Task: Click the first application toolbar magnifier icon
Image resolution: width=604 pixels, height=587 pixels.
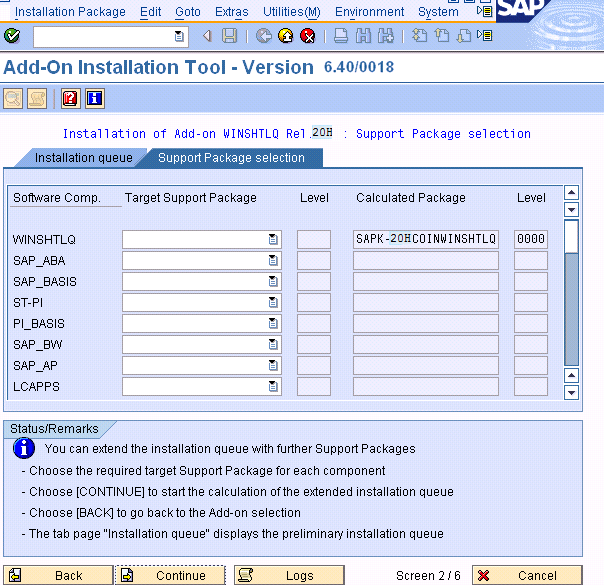Action: [13, 99]
